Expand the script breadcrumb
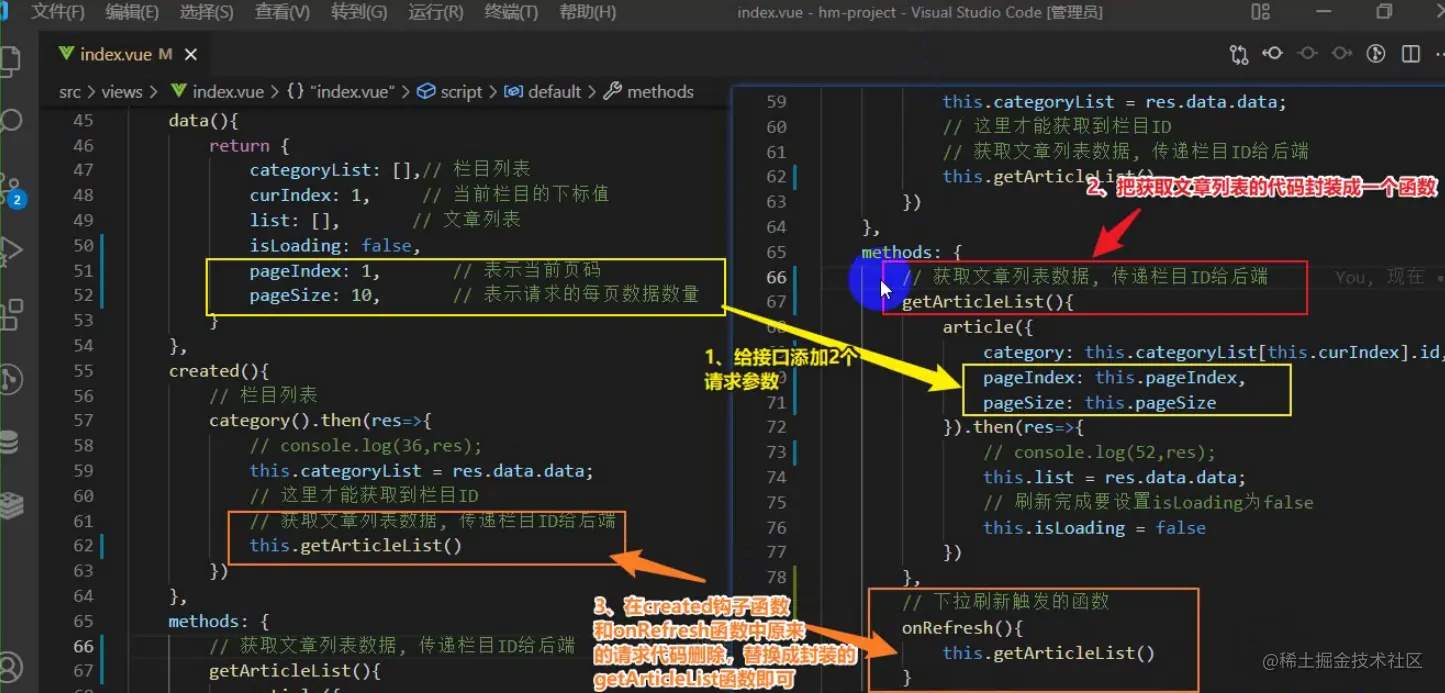Image resolution: width=1445 pixels, height=693 pixels. click(450, 92)
